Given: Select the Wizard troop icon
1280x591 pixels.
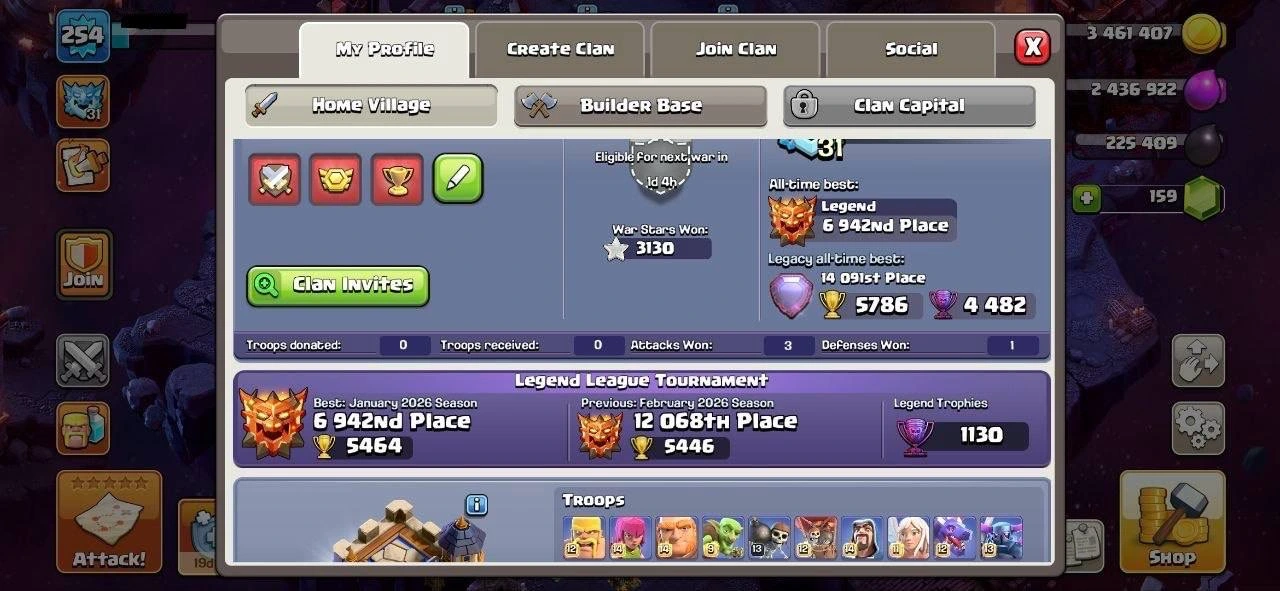Looking at the screenshot, I should click(861, 537).
